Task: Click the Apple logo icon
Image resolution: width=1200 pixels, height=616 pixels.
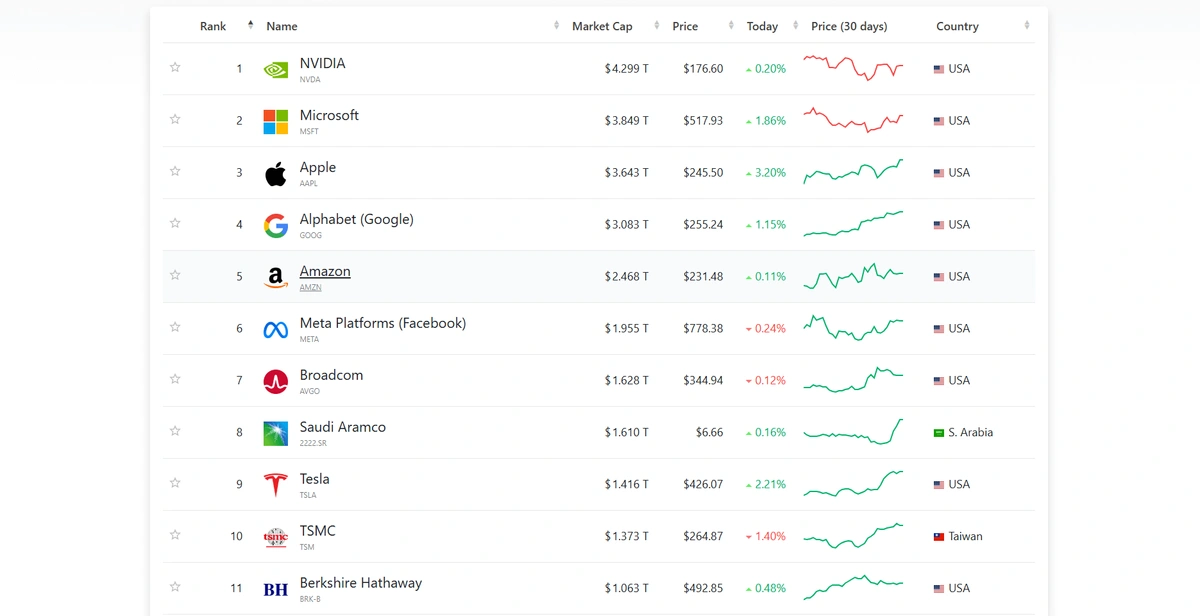Action: (275, 174)
